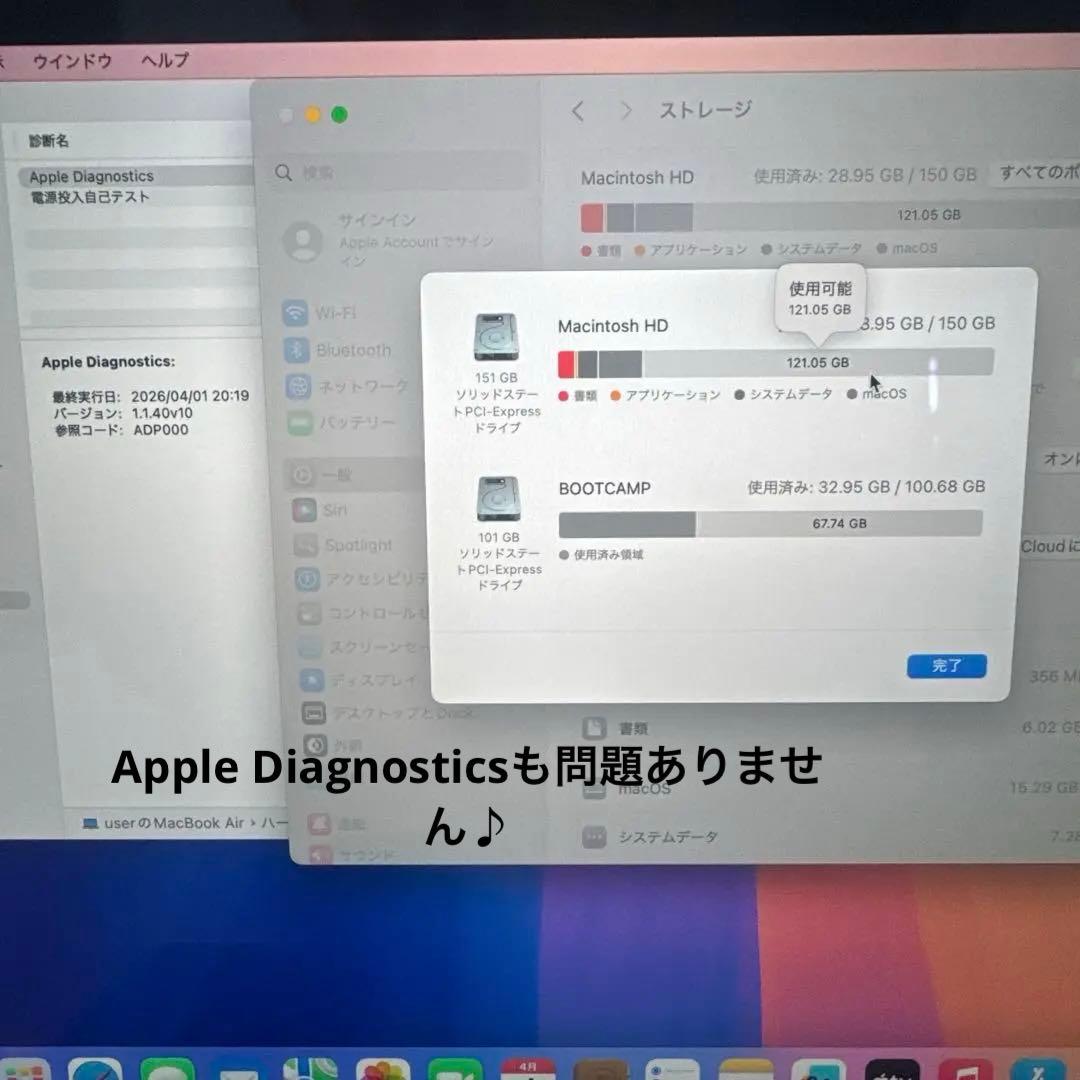Image resolution: width=1080 pixels, height=1080 pixels.
Task: Zoom the settings window with the green button
Action: 339,114
